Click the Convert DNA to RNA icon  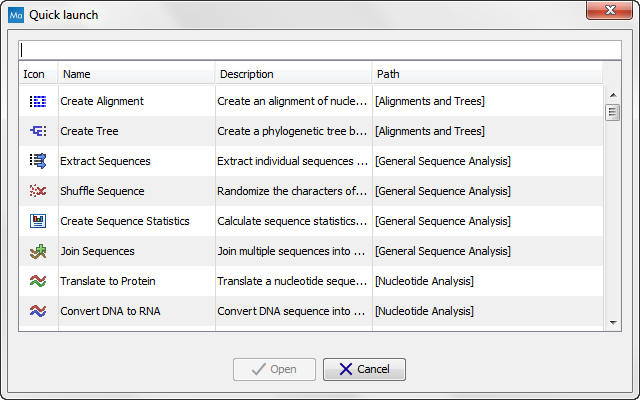38,311
